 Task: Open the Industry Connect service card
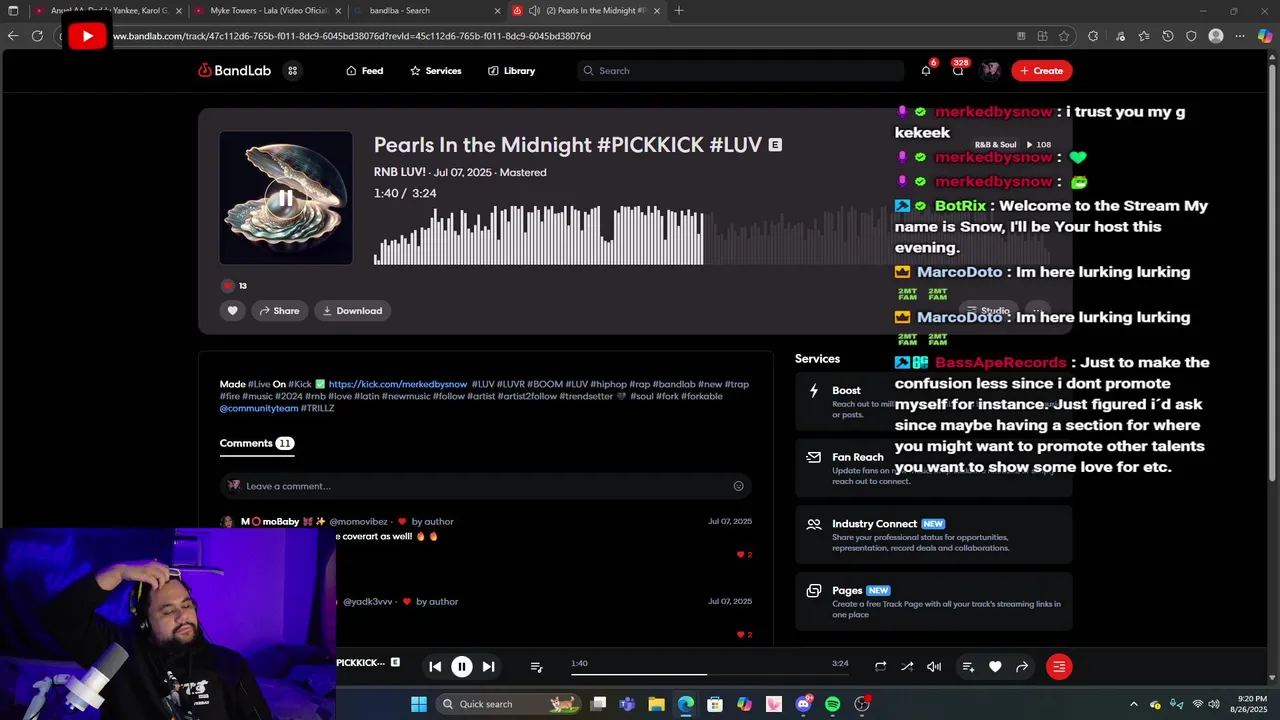934,534
